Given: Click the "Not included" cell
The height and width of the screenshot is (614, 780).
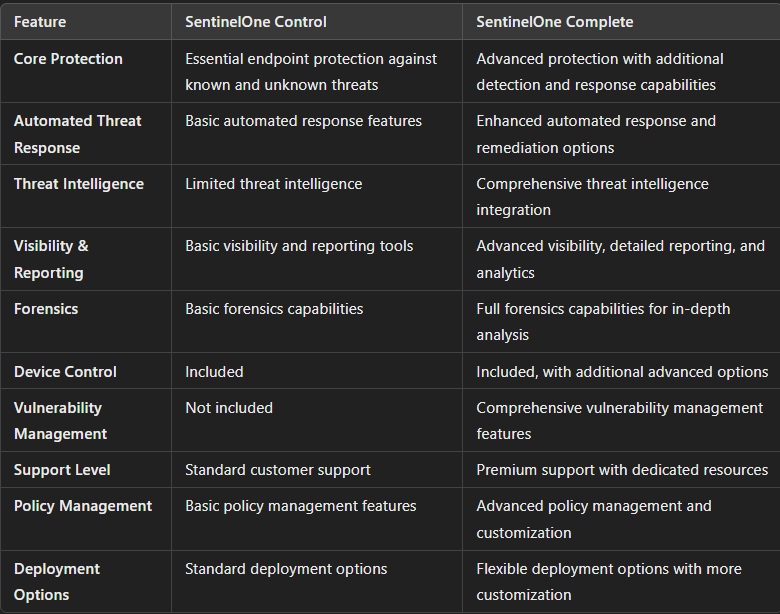Looking at the screenshot, I should coord(229,408).
